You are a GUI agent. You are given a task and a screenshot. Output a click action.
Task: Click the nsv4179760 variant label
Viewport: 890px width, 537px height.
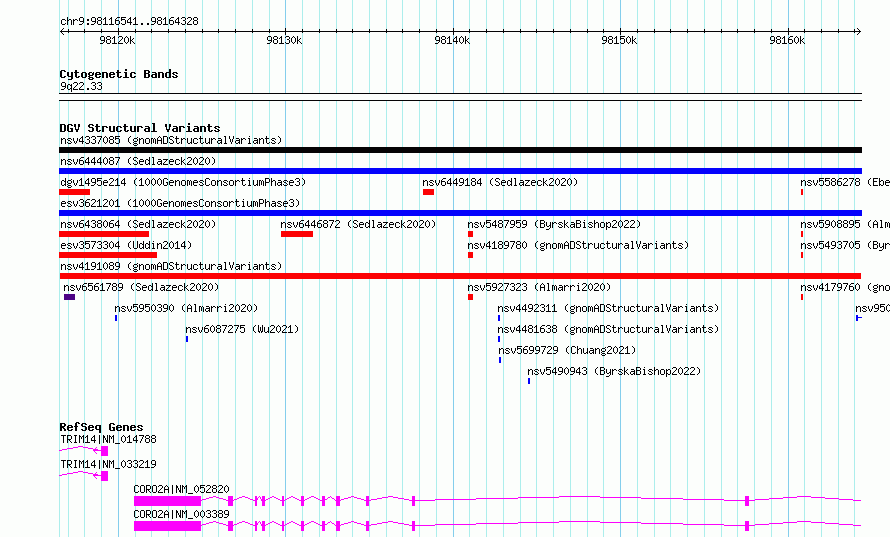(x=845, y=287)
